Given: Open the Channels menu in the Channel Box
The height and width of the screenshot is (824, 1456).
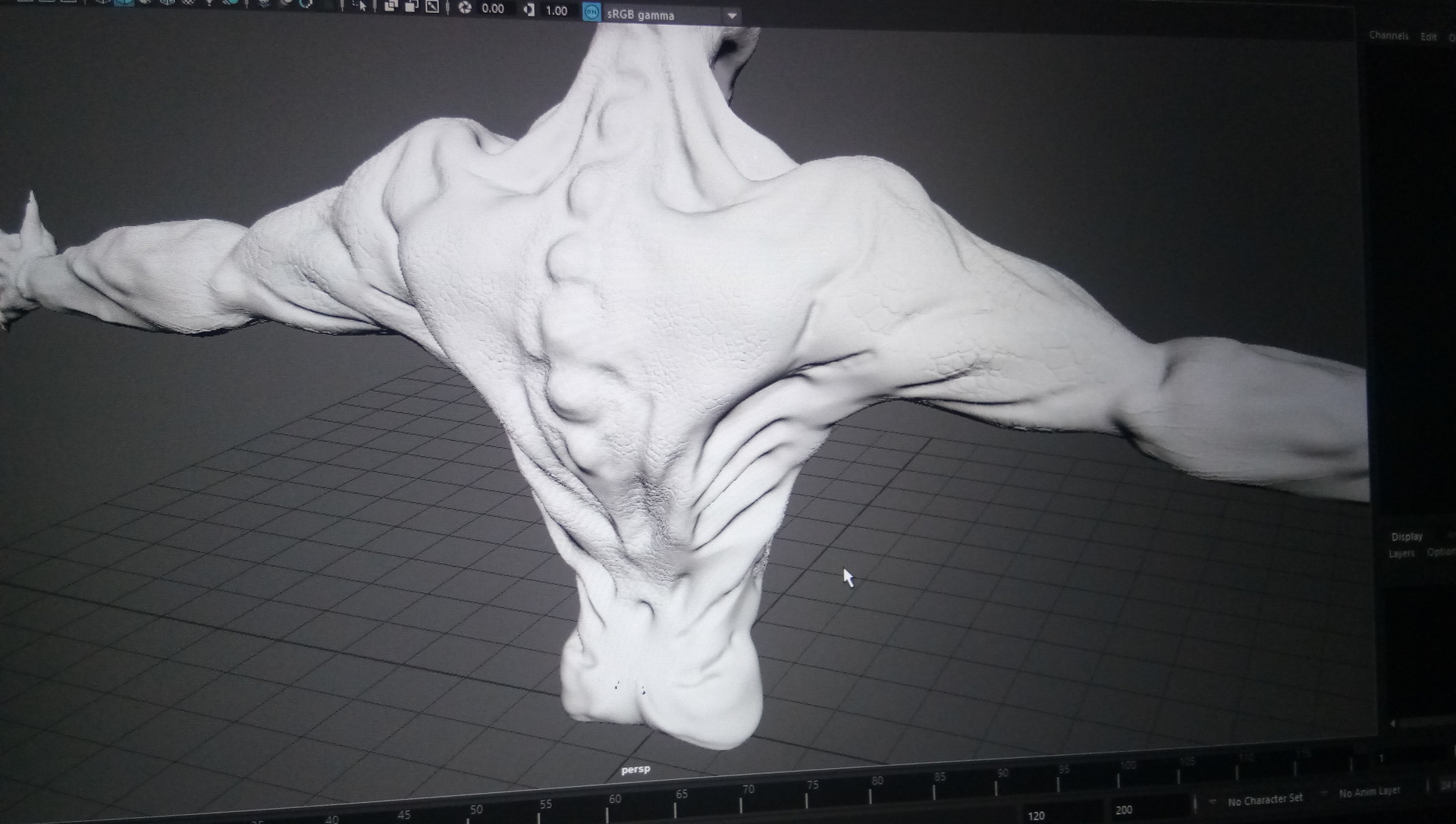Looking at the screenshot, I should pos(1388,36).
